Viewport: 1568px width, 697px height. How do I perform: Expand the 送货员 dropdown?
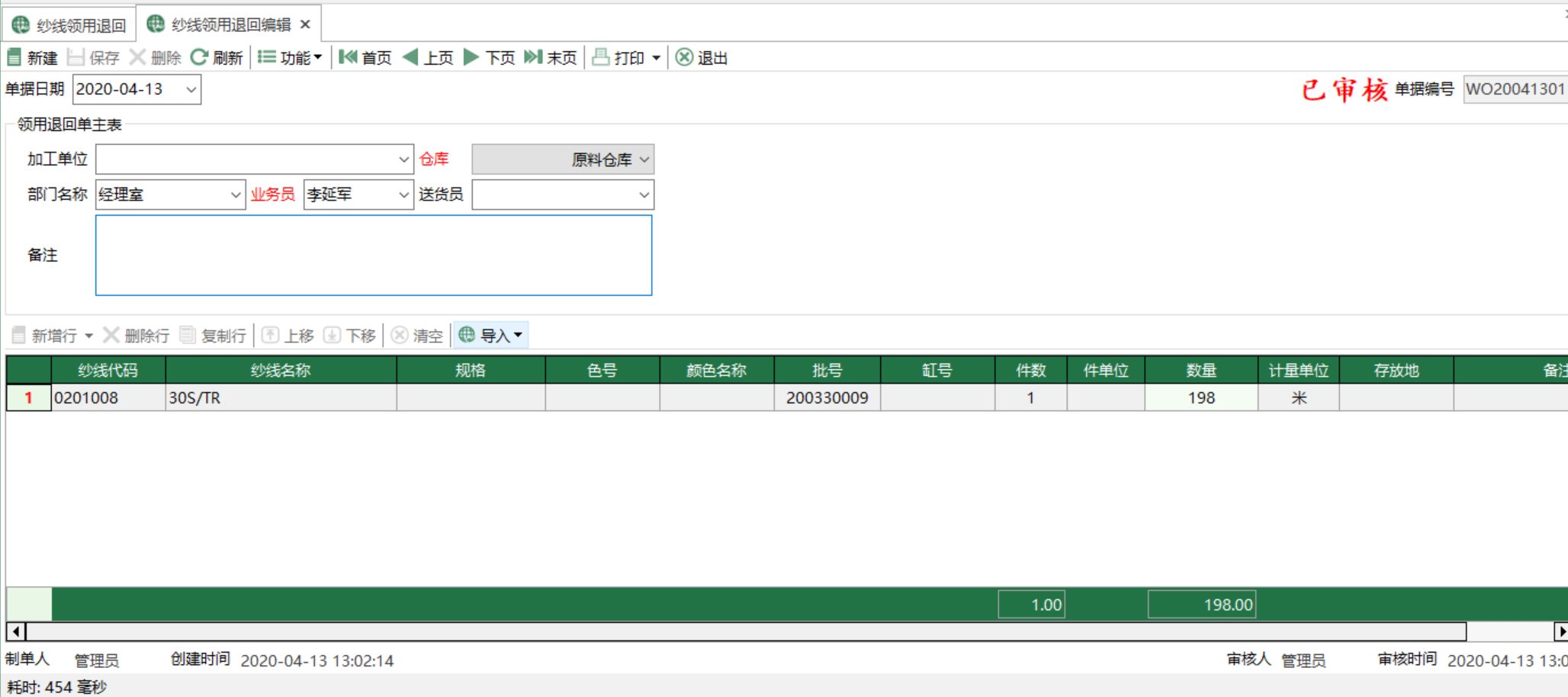[644, 194]
